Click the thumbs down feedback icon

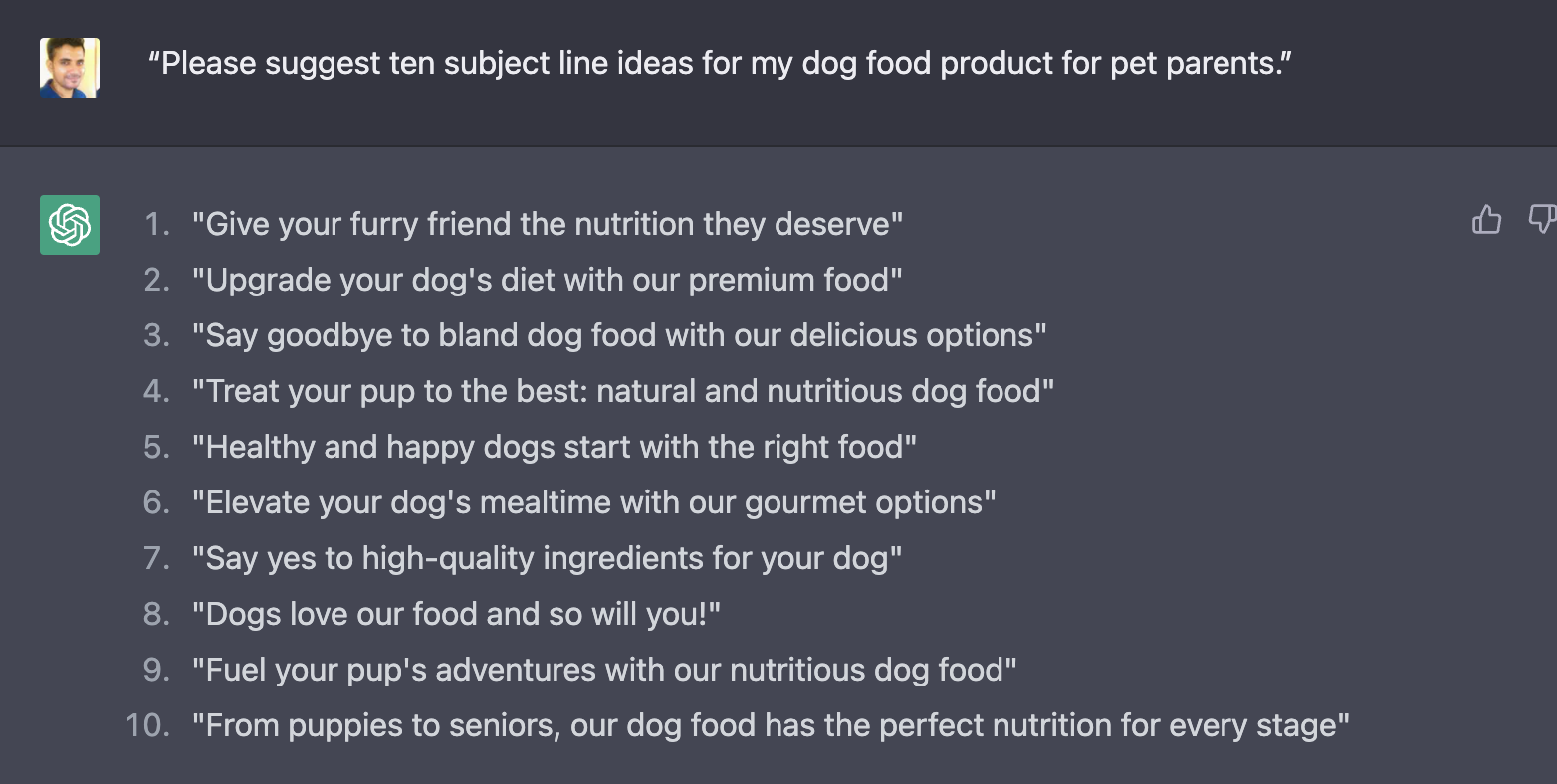[1541, 219]
